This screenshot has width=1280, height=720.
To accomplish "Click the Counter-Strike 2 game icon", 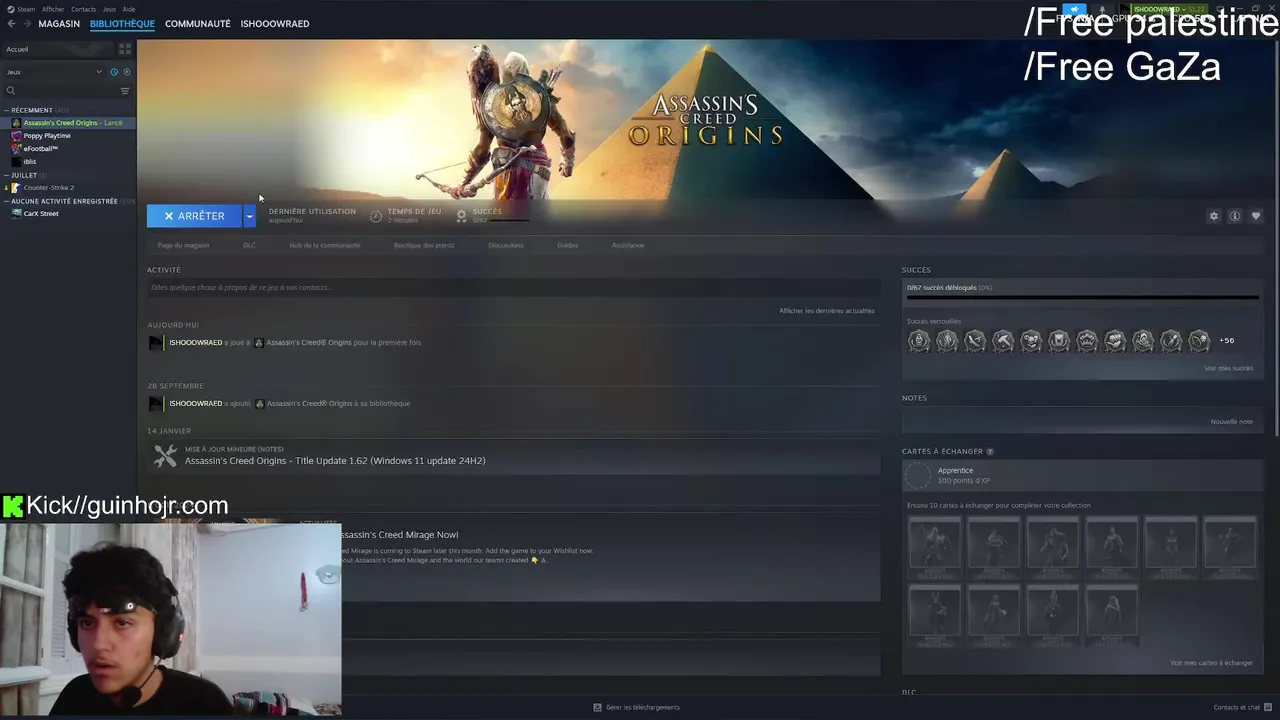I will (16, 188).
